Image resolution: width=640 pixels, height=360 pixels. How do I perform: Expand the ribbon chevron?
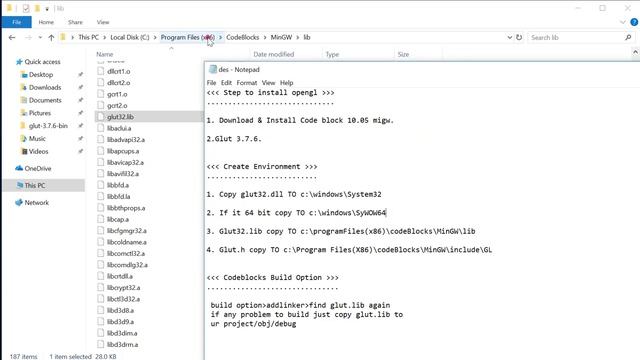622,22
